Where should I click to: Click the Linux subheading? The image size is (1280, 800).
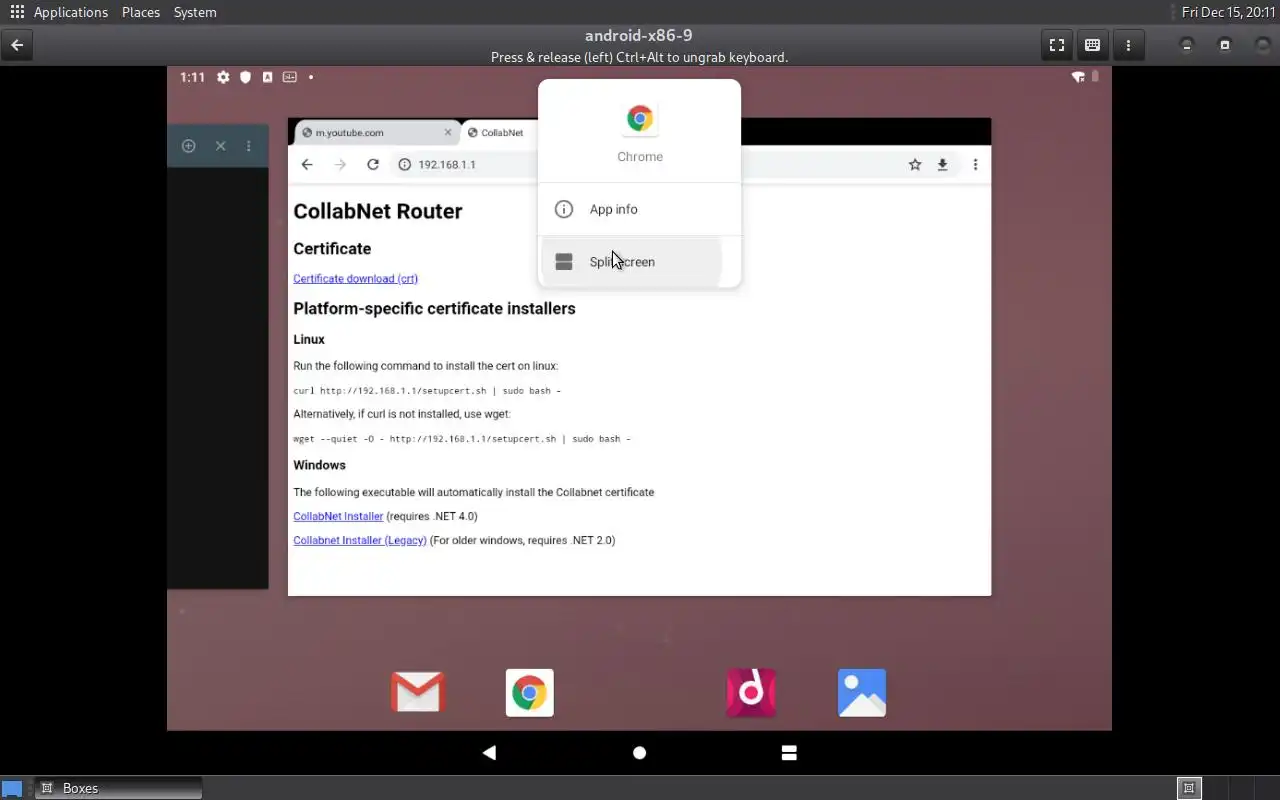click(309, 339)
